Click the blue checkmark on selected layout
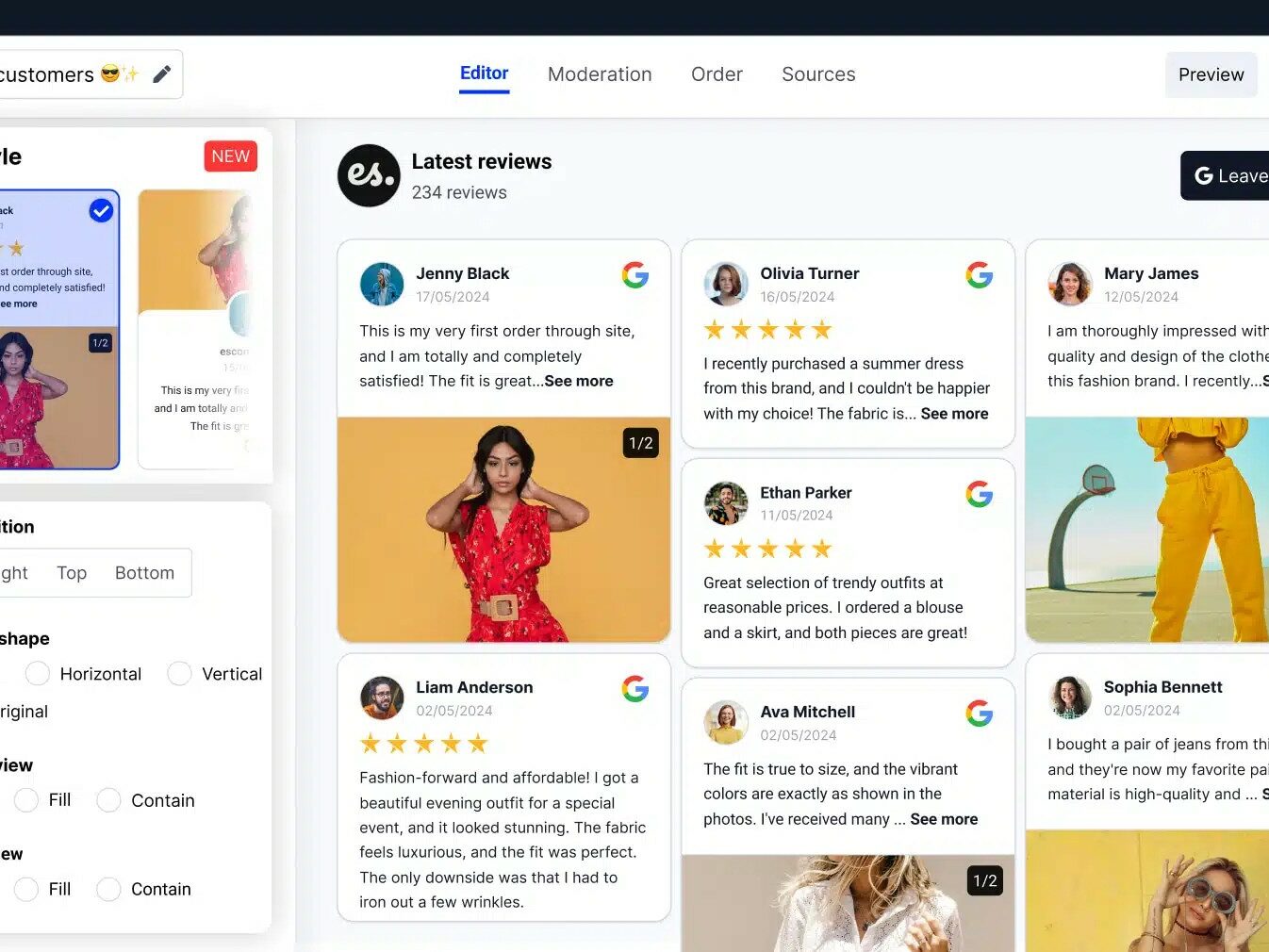 101,210
